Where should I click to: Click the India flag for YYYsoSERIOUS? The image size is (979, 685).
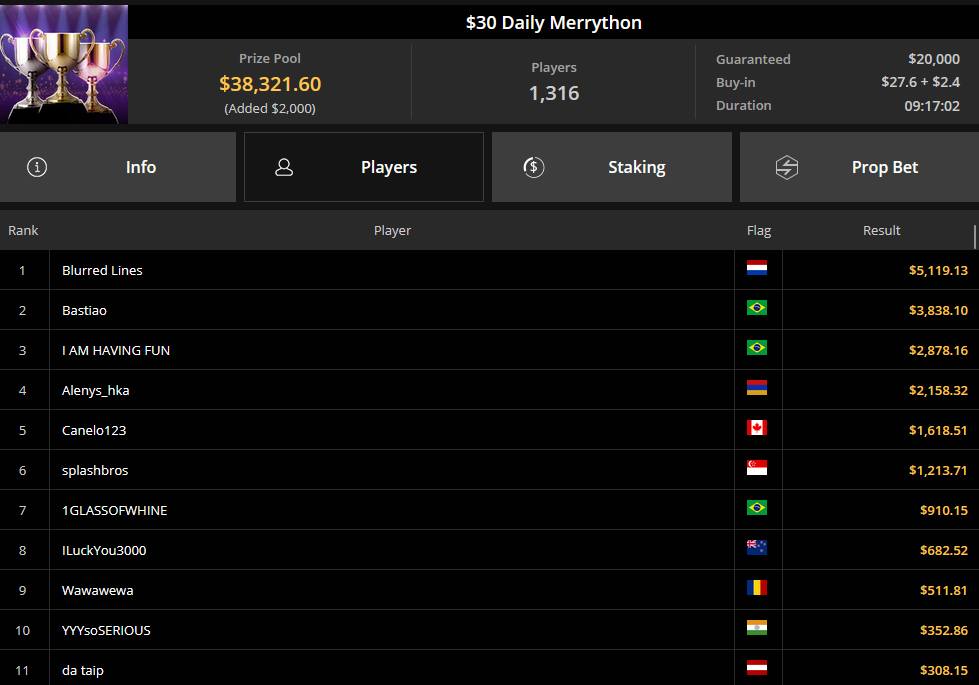(x=757, y=628)
